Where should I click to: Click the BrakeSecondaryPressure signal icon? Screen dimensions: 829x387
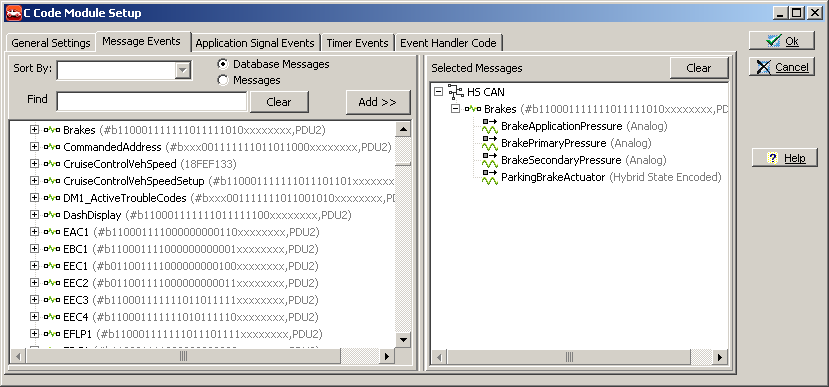pos(490,160)
